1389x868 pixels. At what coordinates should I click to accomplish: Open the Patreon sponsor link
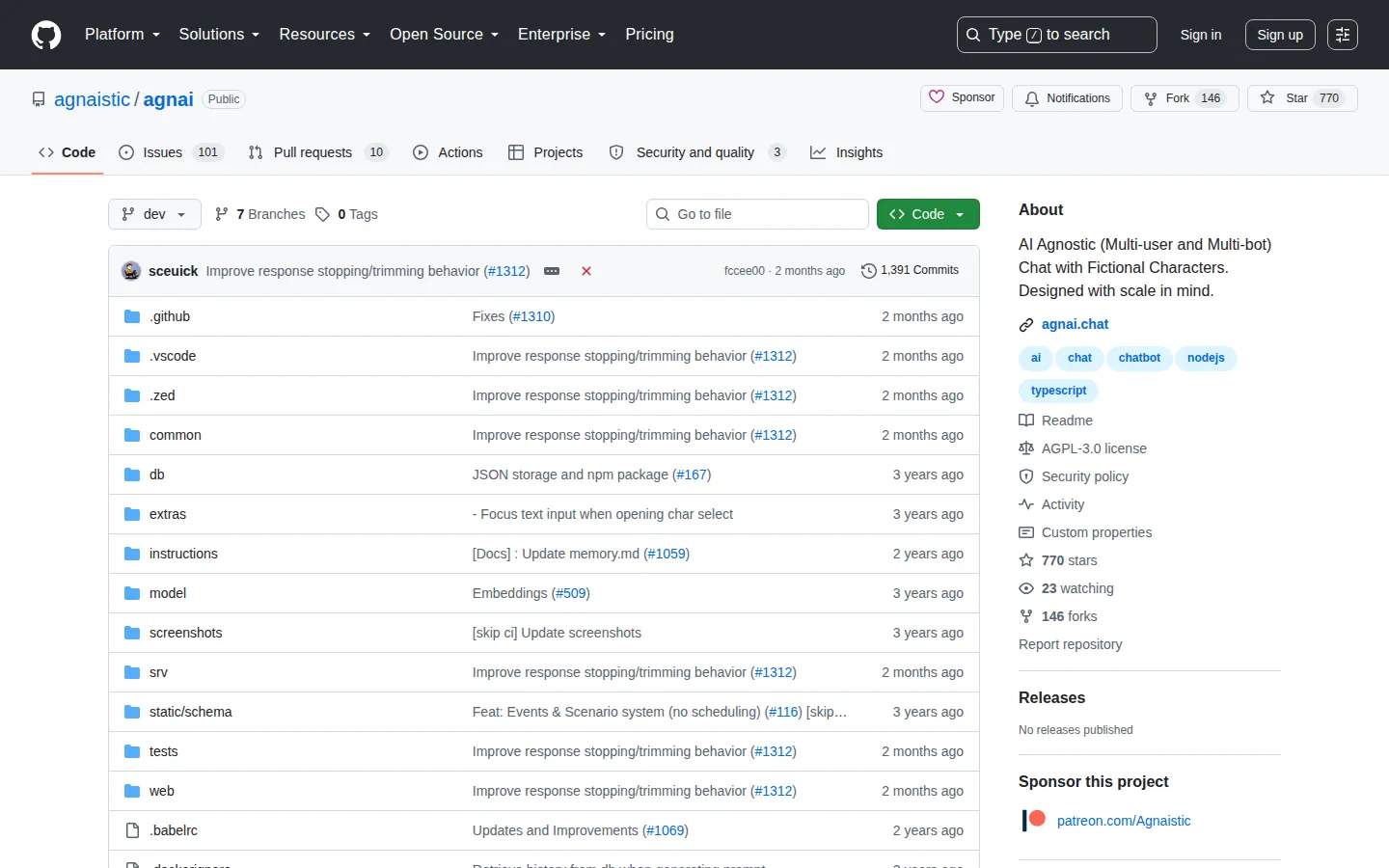click(1124, 821)
